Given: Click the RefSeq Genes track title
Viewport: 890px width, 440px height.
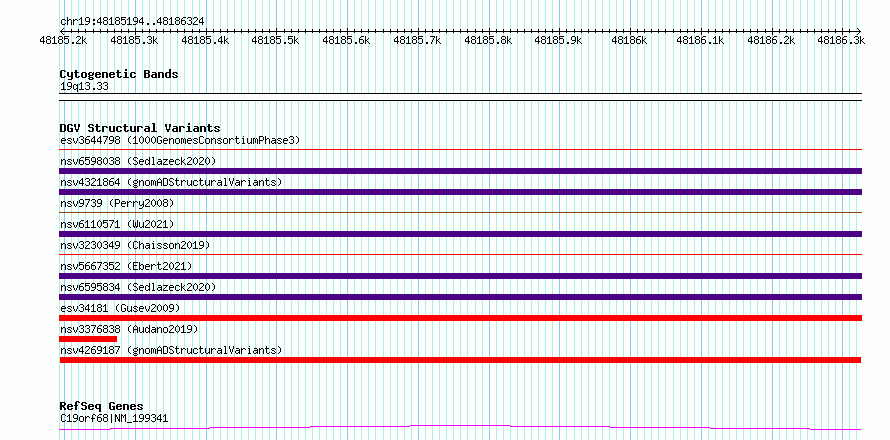Looking at the screenshot, I should pyautogui.click(x=101, y=407).
